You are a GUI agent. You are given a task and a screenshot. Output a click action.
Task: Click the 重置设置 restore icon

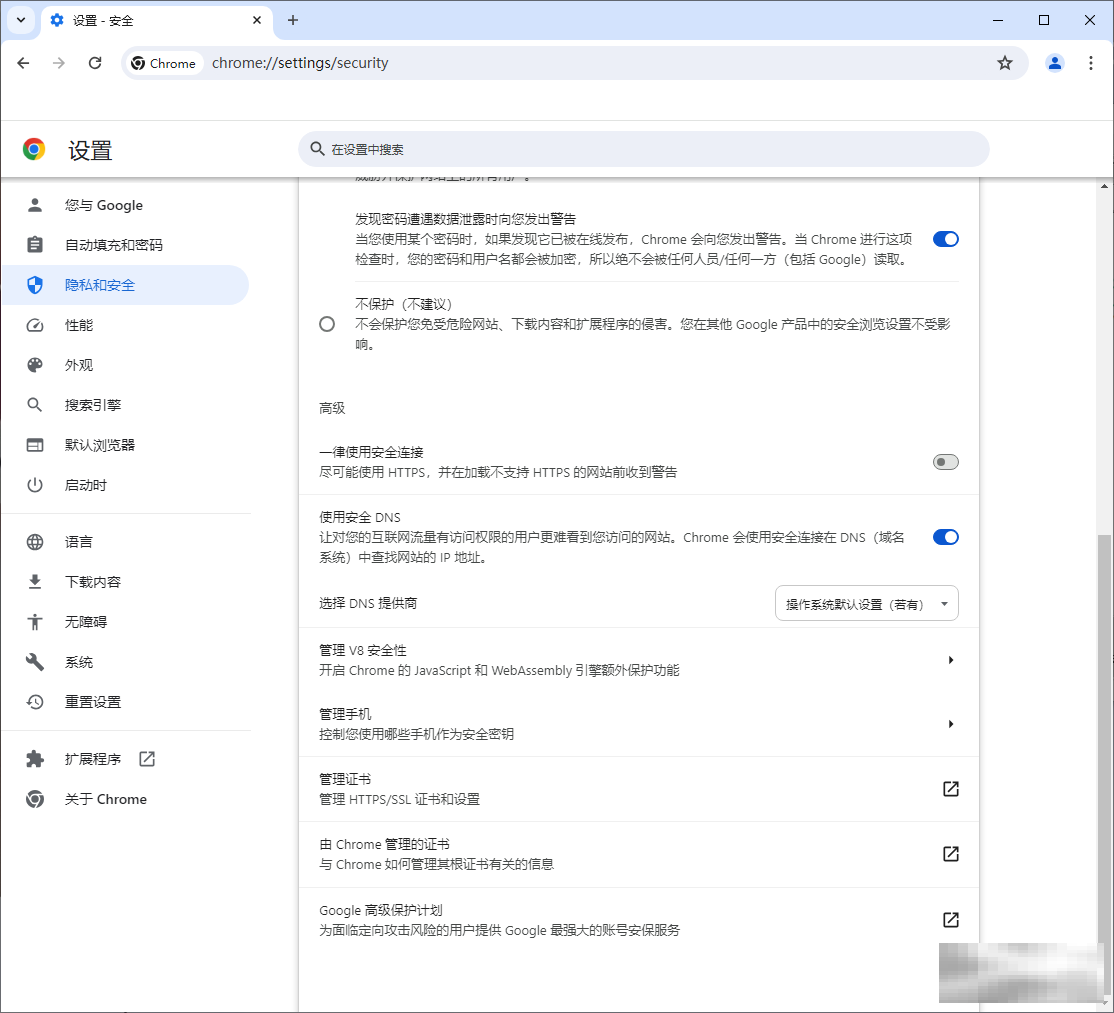35,702
